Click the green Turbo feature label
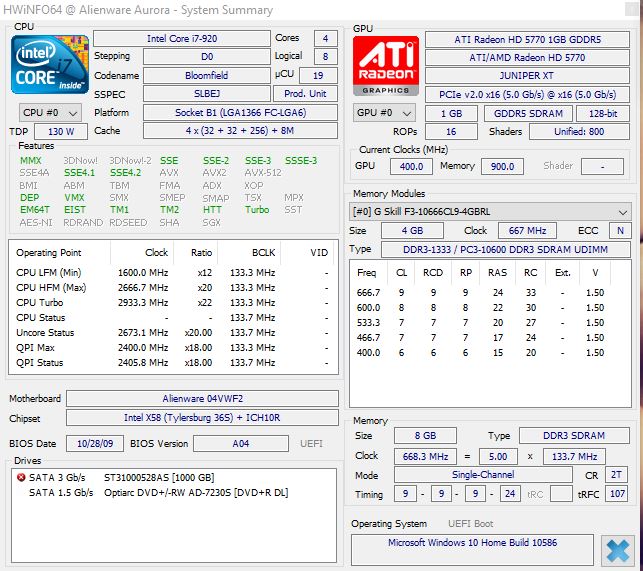Screen dimensions: 643x571 [x=257, y=210]
